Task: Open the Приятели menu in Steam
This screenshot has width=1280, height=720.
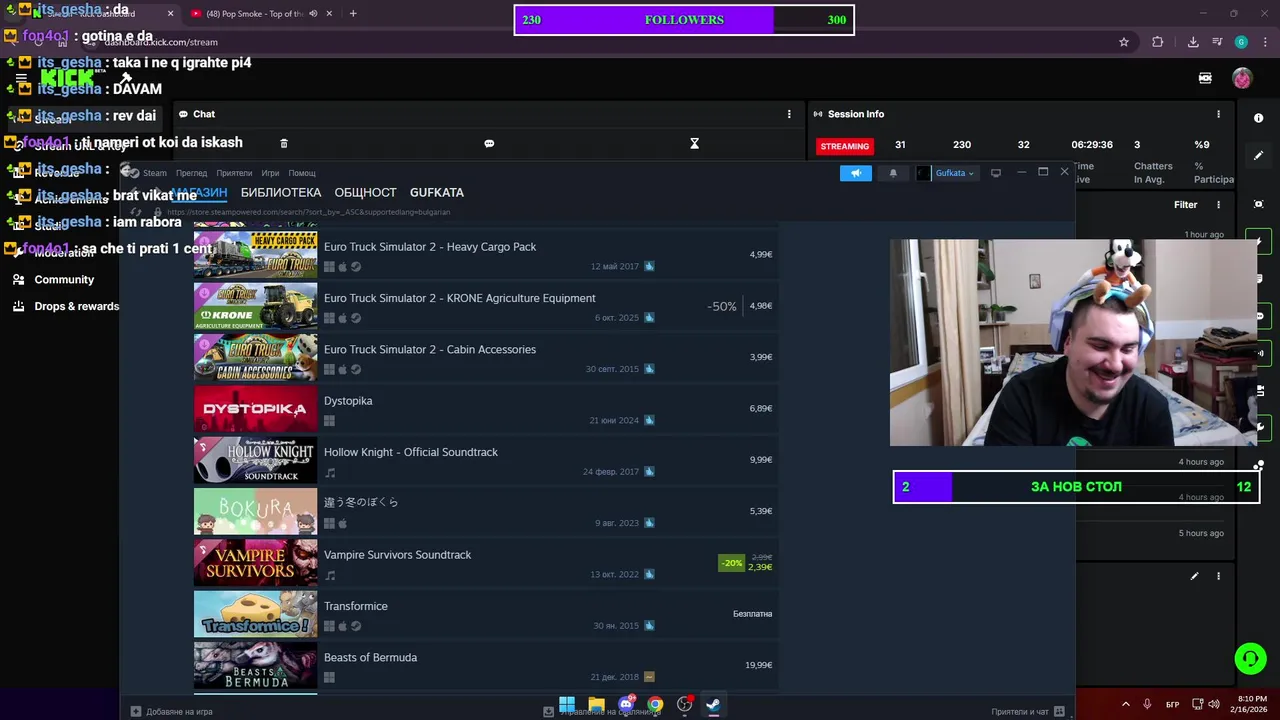Action: coord(234,173)
